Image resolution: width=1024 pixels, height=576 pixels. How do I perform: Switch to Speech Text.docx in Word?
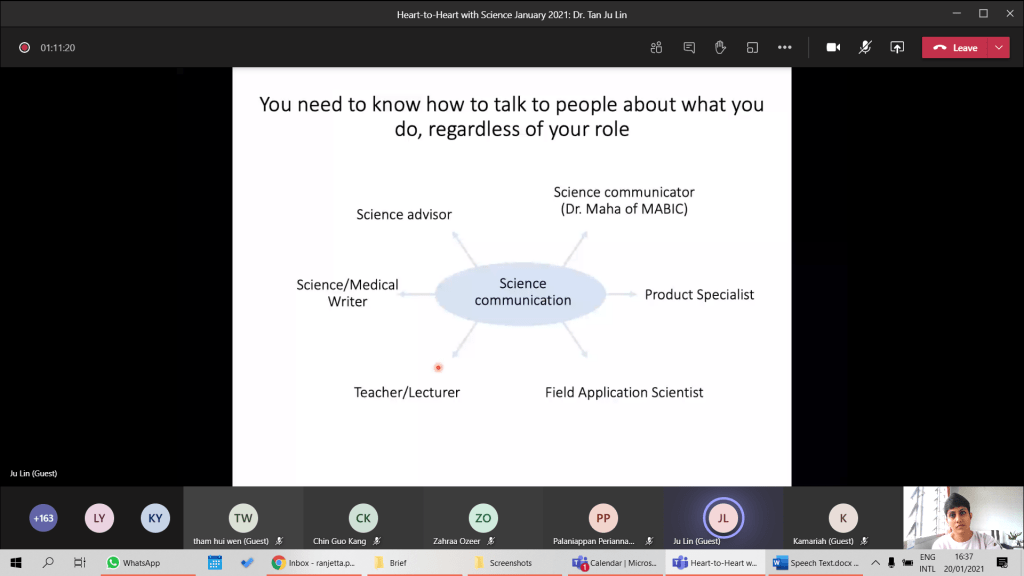pyautogui.click(x=815, y=563)
